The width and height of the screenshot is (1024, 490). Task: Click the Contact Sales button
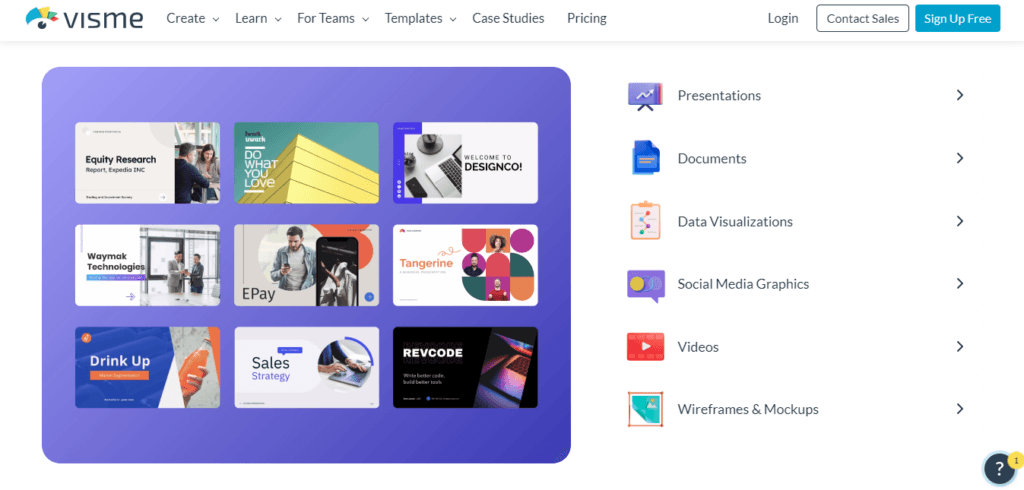click(x=862, y=18)
